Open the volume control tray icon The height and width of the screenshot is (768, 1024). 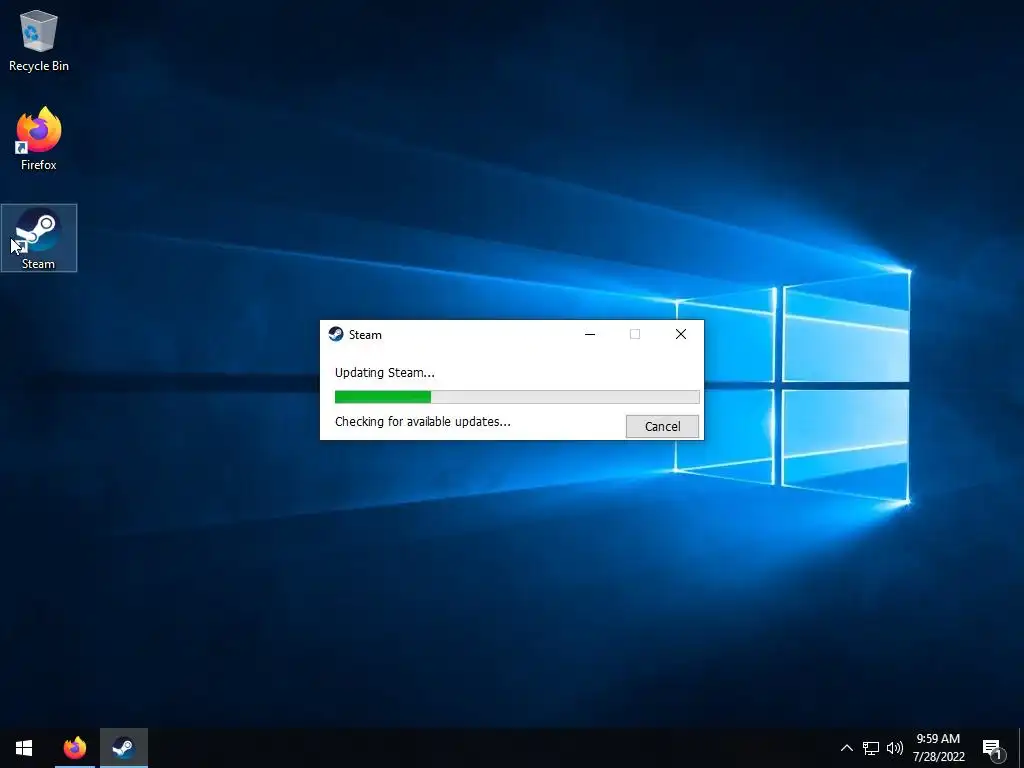895,748
